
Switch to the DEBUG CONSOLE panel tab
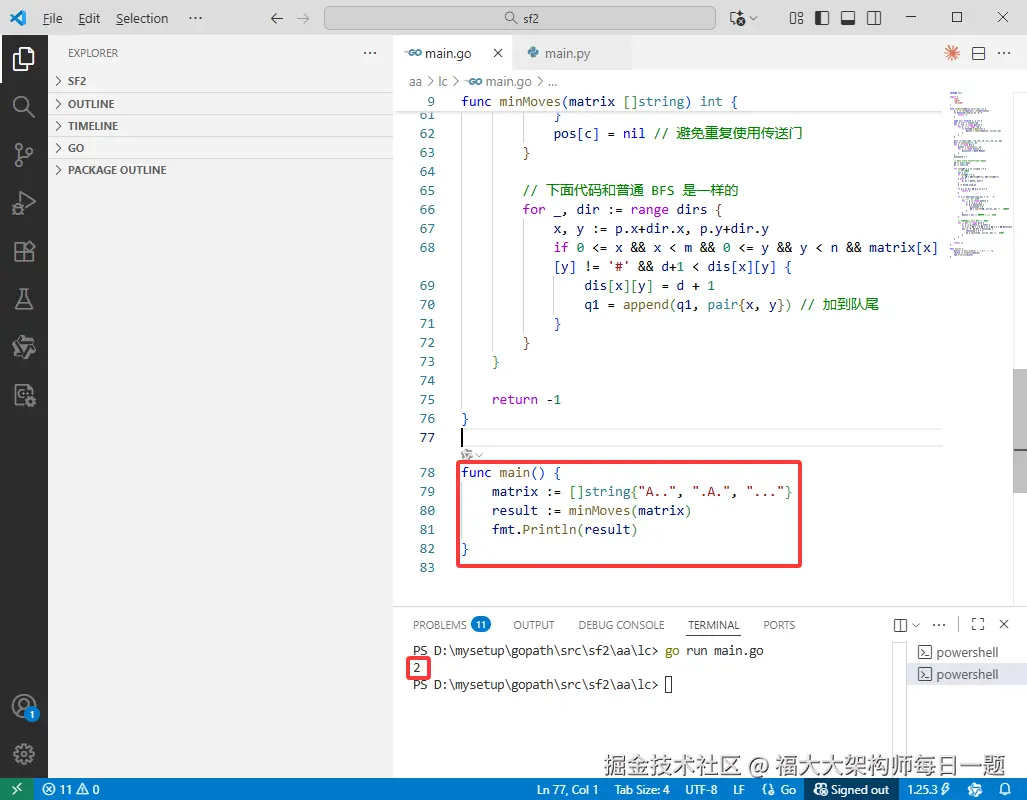[622, 625]
